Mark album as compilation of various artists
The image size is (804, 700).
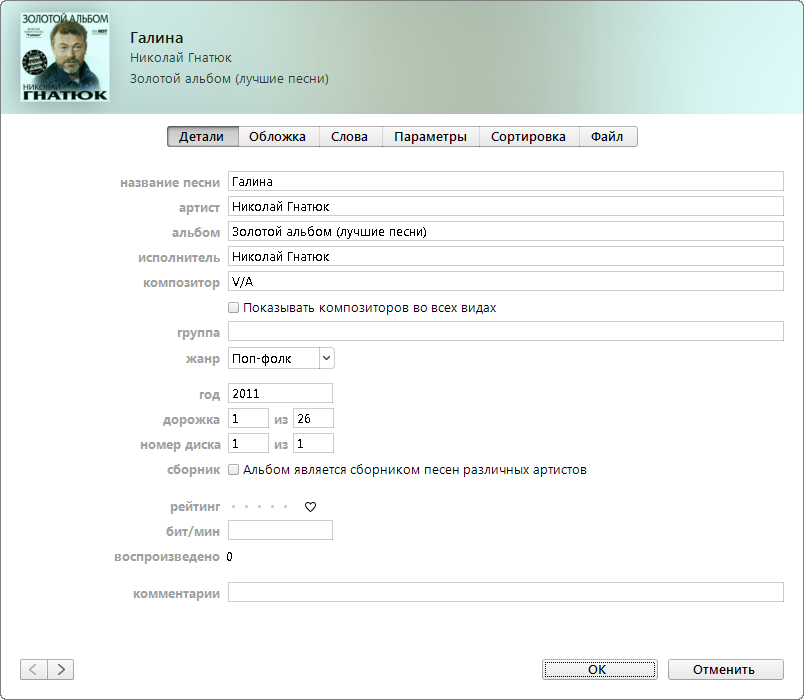coord(234,469)
